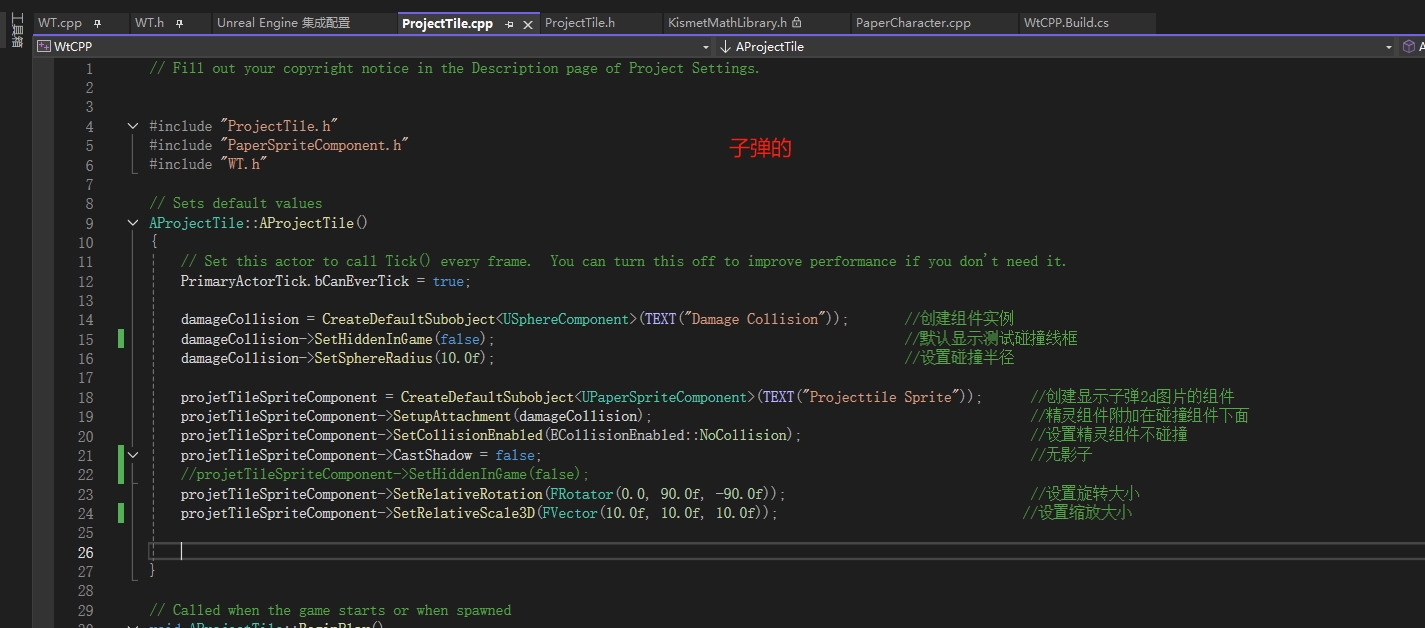Collapse the code region at line 21

pyautogui.click(x=133, y=455)
